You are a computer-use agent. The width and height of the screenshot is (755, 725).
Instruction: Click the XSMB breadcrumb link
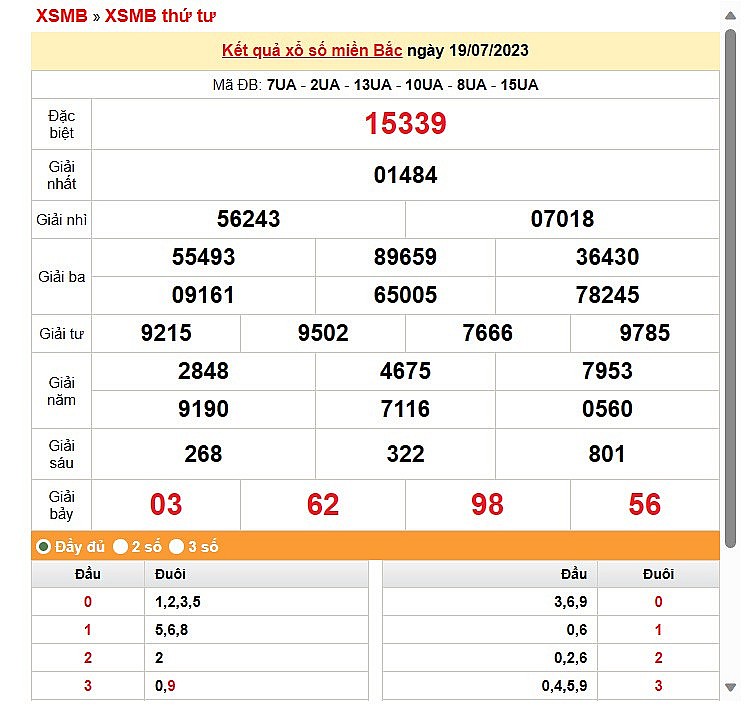[60, 16]
